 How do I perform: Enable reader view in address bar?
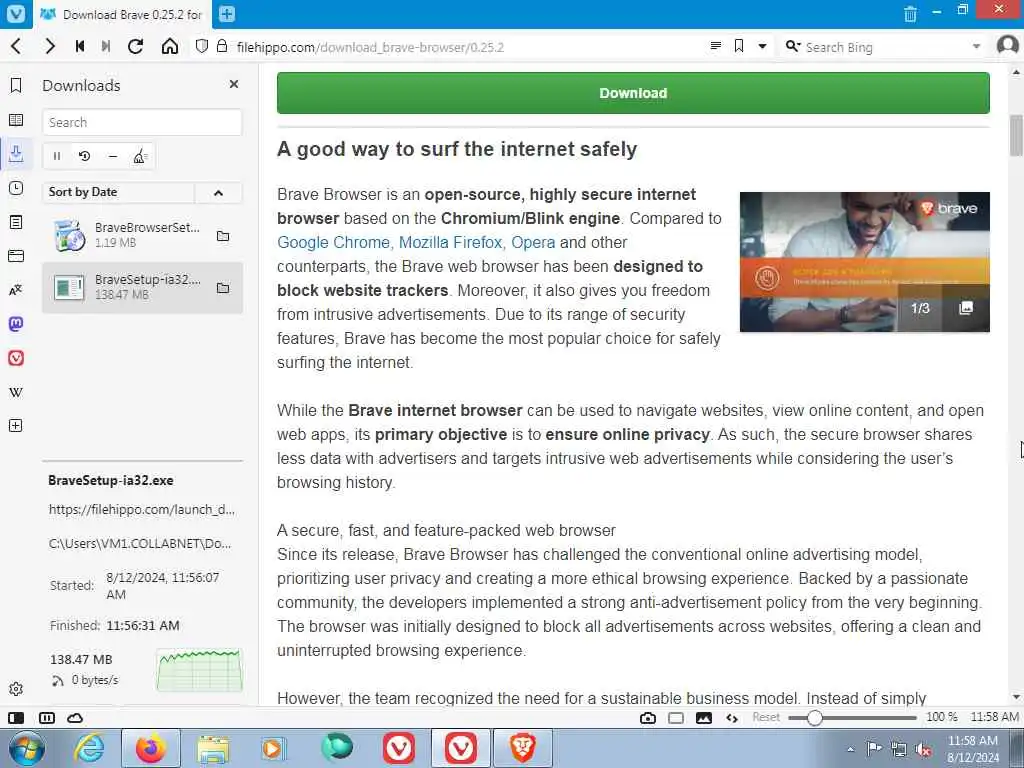(716, 46)
